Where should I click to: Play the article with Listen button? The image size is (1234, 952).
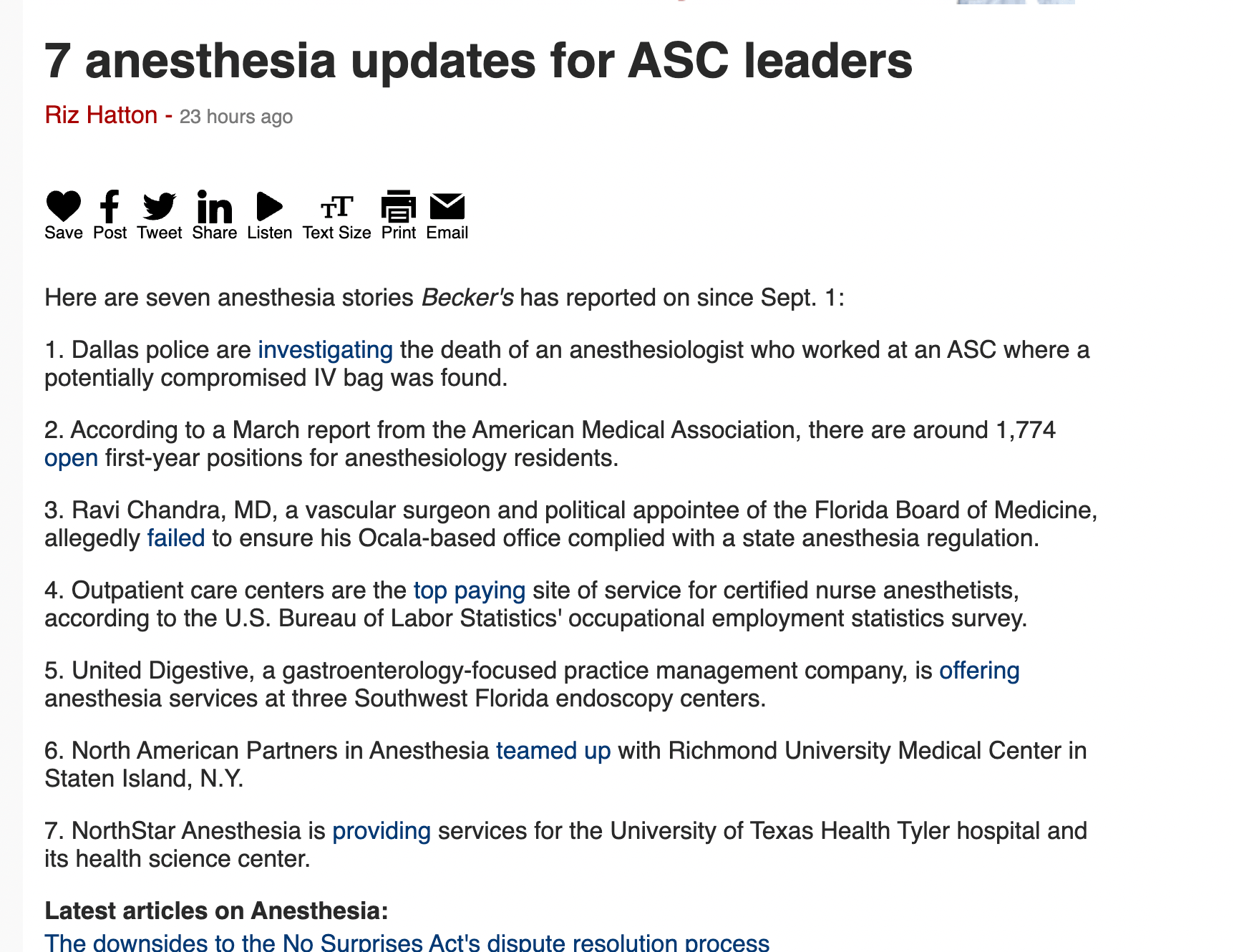(x=269, y=207)
